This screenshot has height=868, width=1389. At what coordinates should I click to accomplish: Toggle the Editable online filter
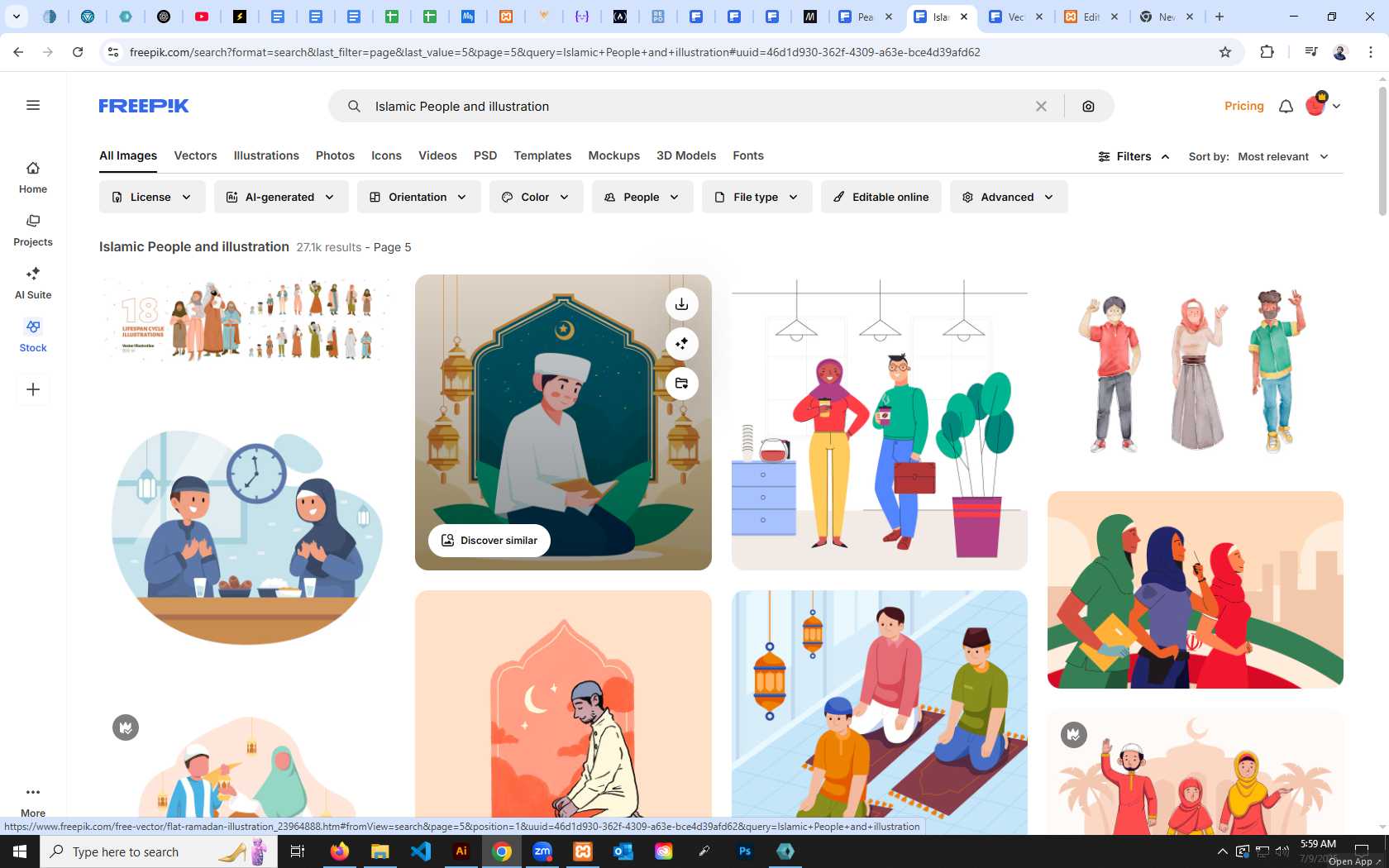coord(881,197)
